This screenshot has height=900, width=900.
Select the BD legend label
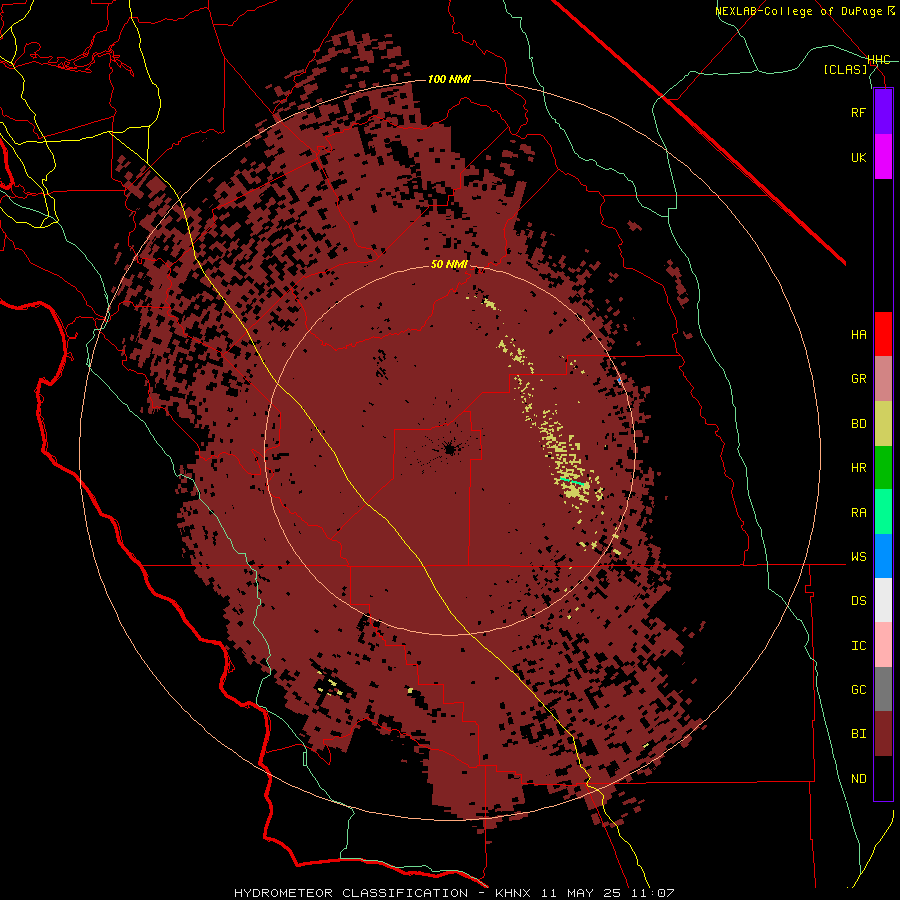point(858,424)
